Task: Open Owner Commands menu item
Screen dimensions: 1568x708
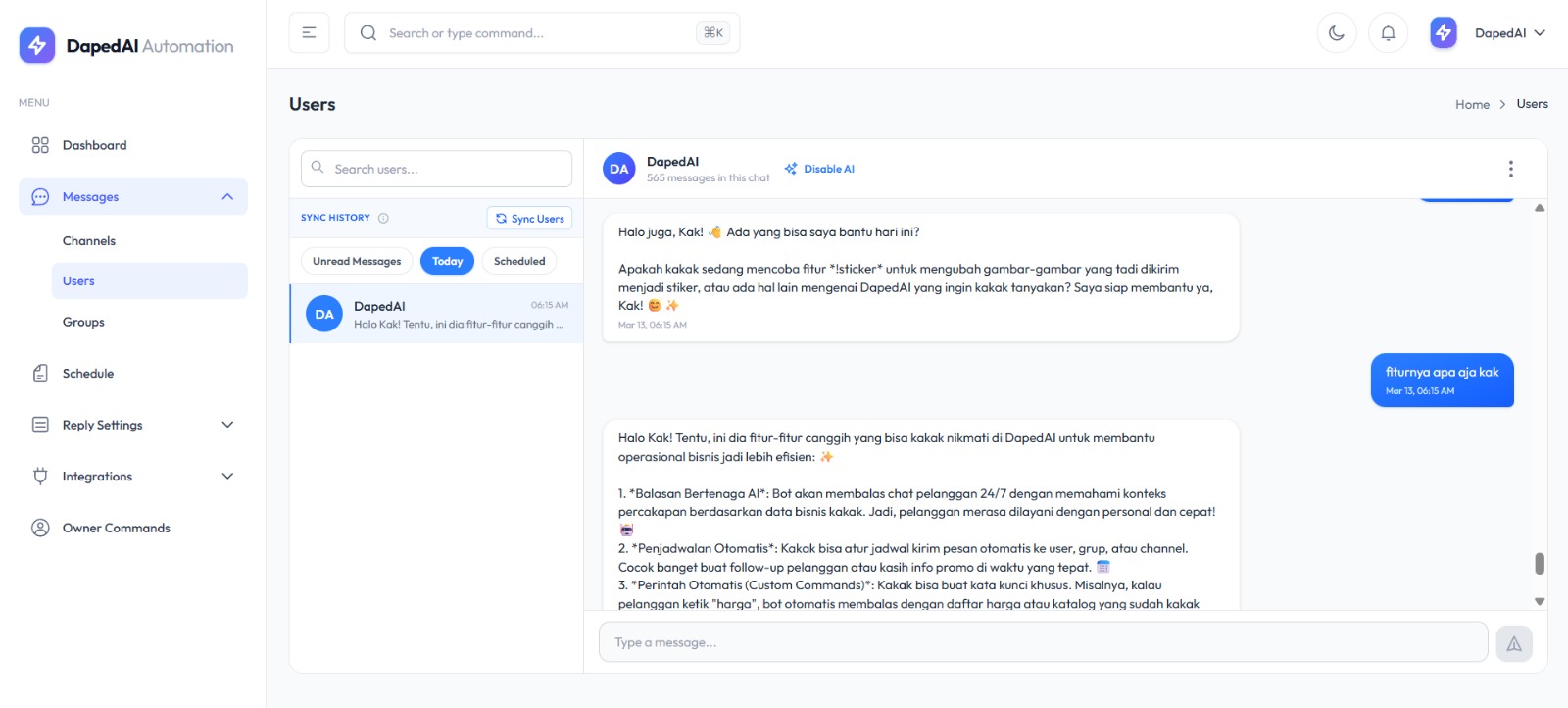Action: pos(133,528)
